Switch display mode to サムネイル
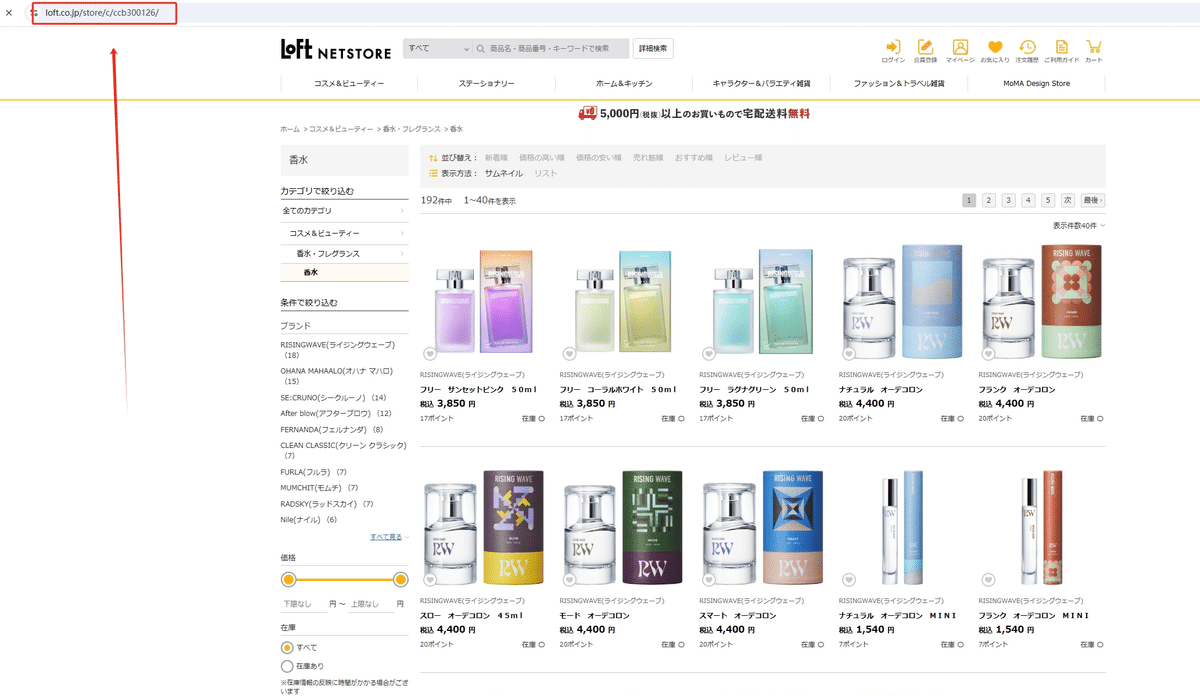Screen dimensions: 1200x696 pos(504,173)
